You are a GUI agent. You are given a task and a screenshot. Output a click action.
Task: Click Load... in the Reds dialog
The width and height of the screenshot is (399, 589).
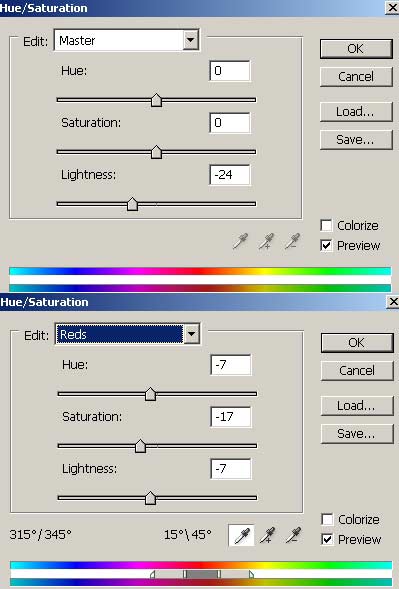tap(357, 405)
